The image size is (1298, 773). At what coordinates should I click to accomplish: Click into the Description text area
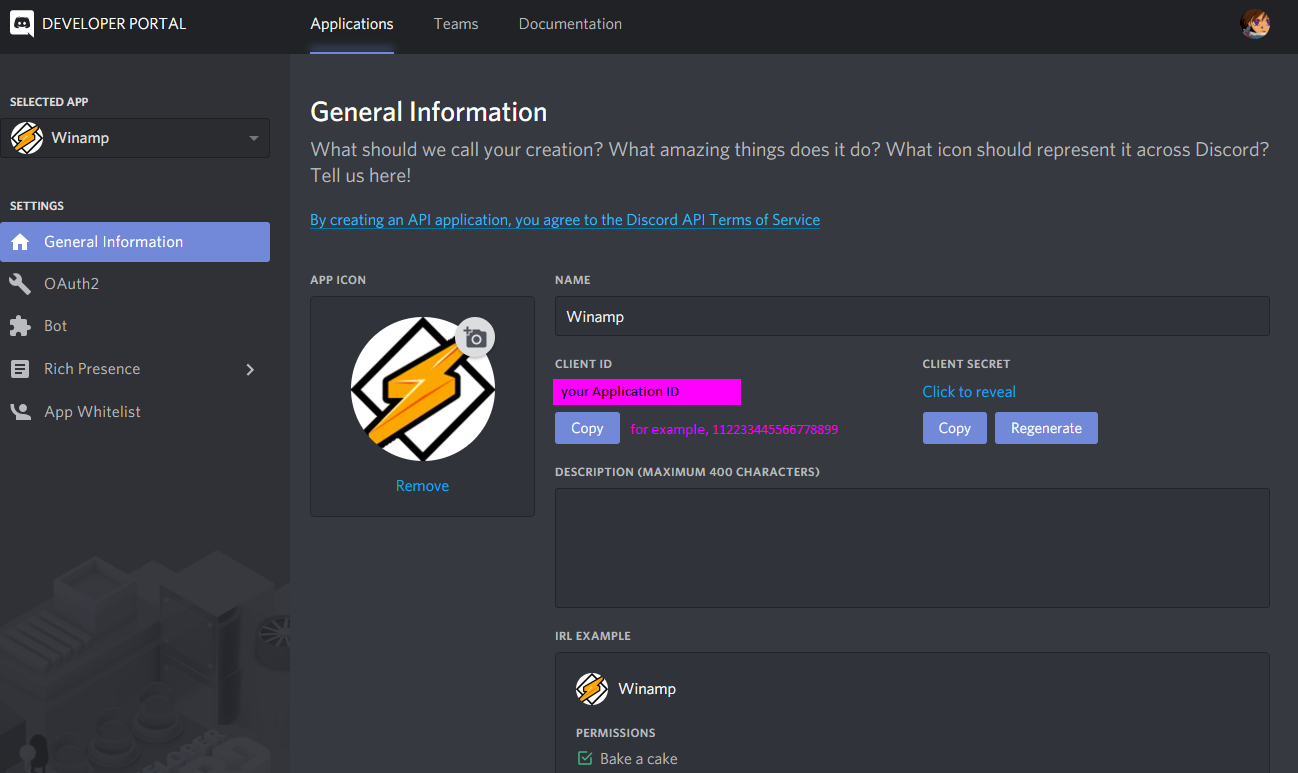tap(912, 548)
